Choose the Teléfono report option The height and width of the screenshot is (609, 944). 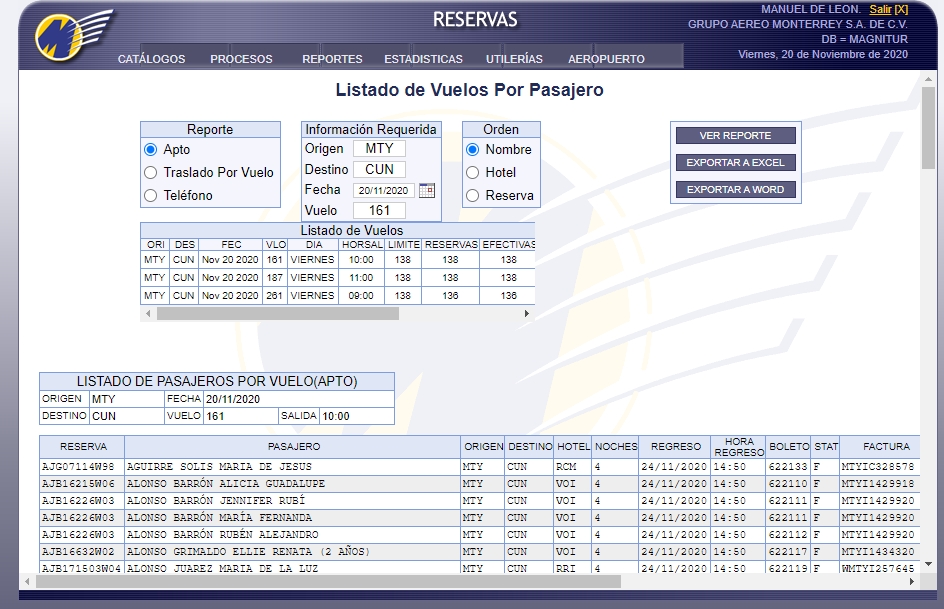(x=151, y=196)
